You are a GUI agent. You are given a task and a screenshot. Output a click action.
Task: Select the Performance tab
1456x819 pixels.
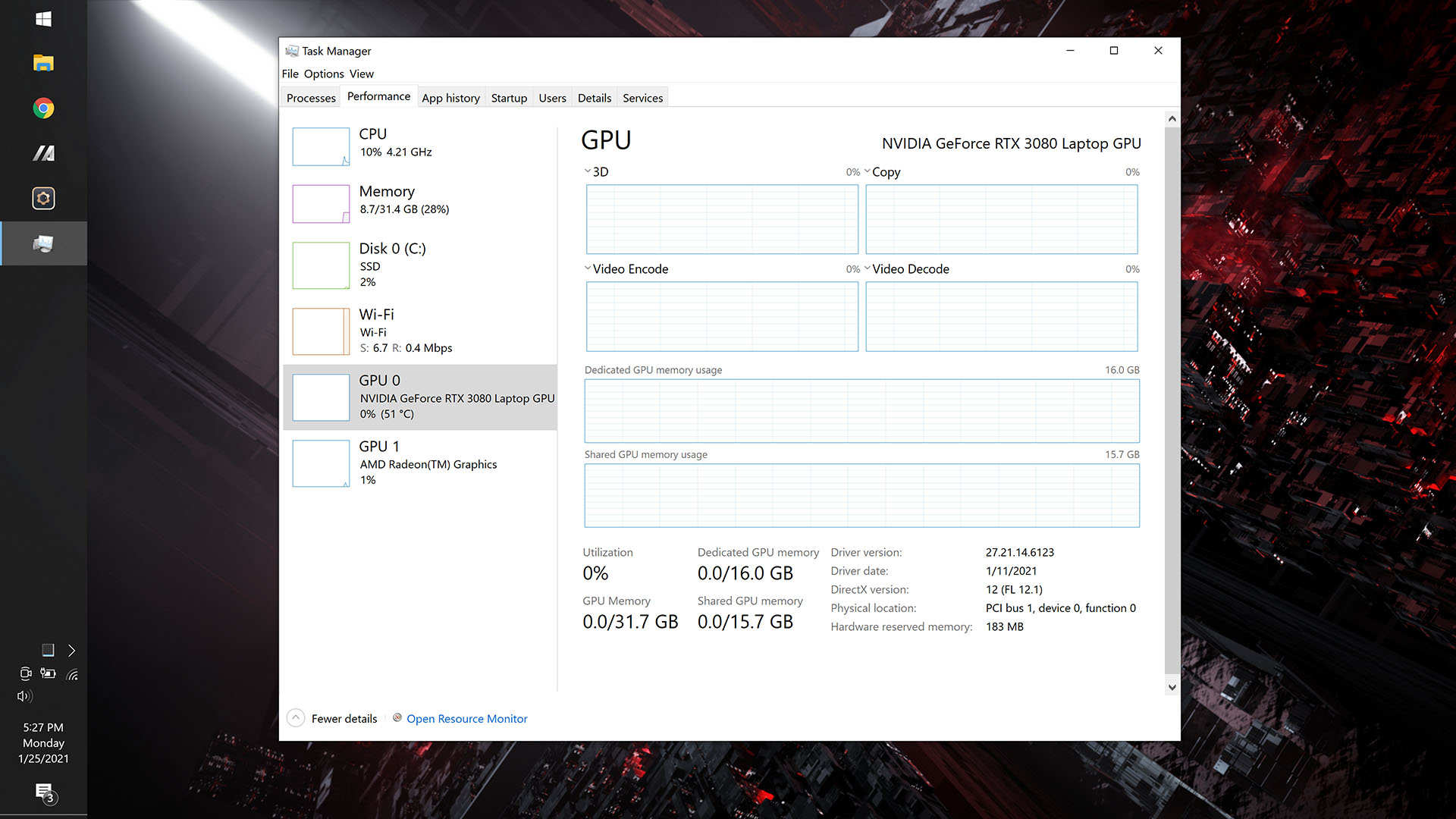(x=378, y=96)
